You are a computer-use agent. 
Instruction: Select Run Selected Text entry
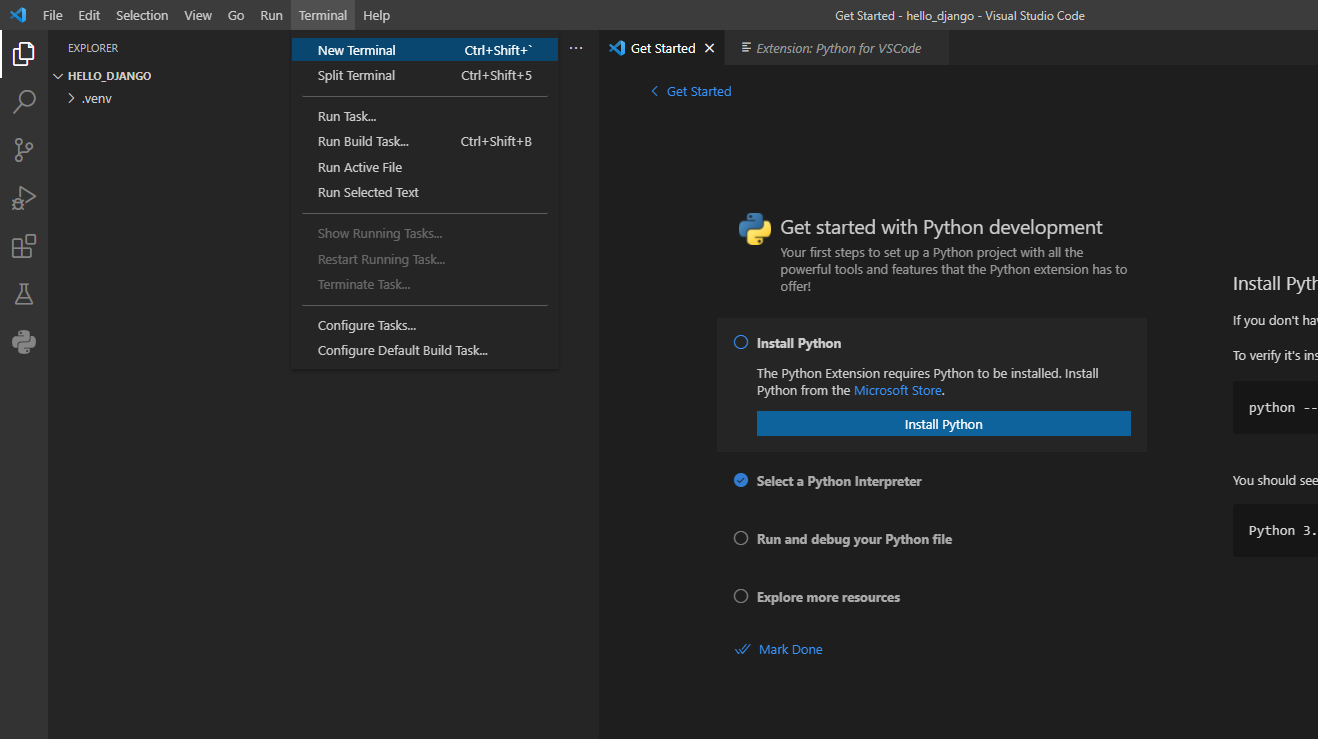[425, 192]
